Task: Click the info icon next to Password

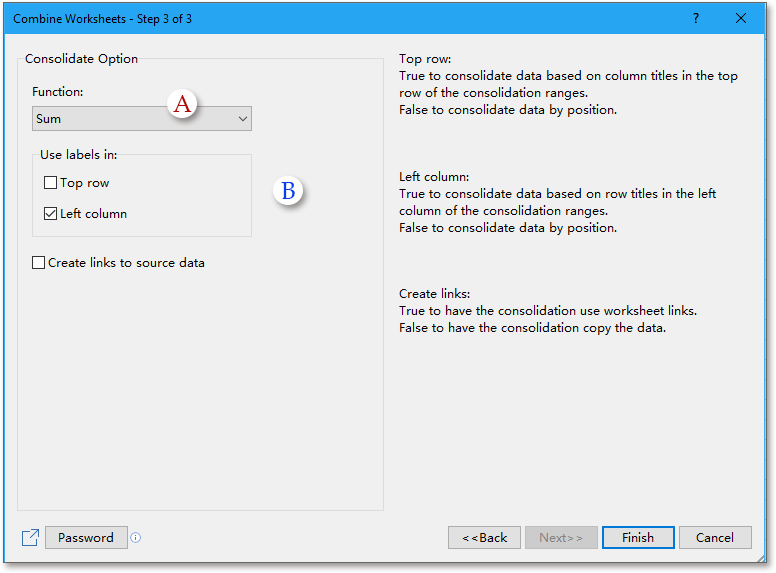Action: pyautogui.click(x=136, y=538)
